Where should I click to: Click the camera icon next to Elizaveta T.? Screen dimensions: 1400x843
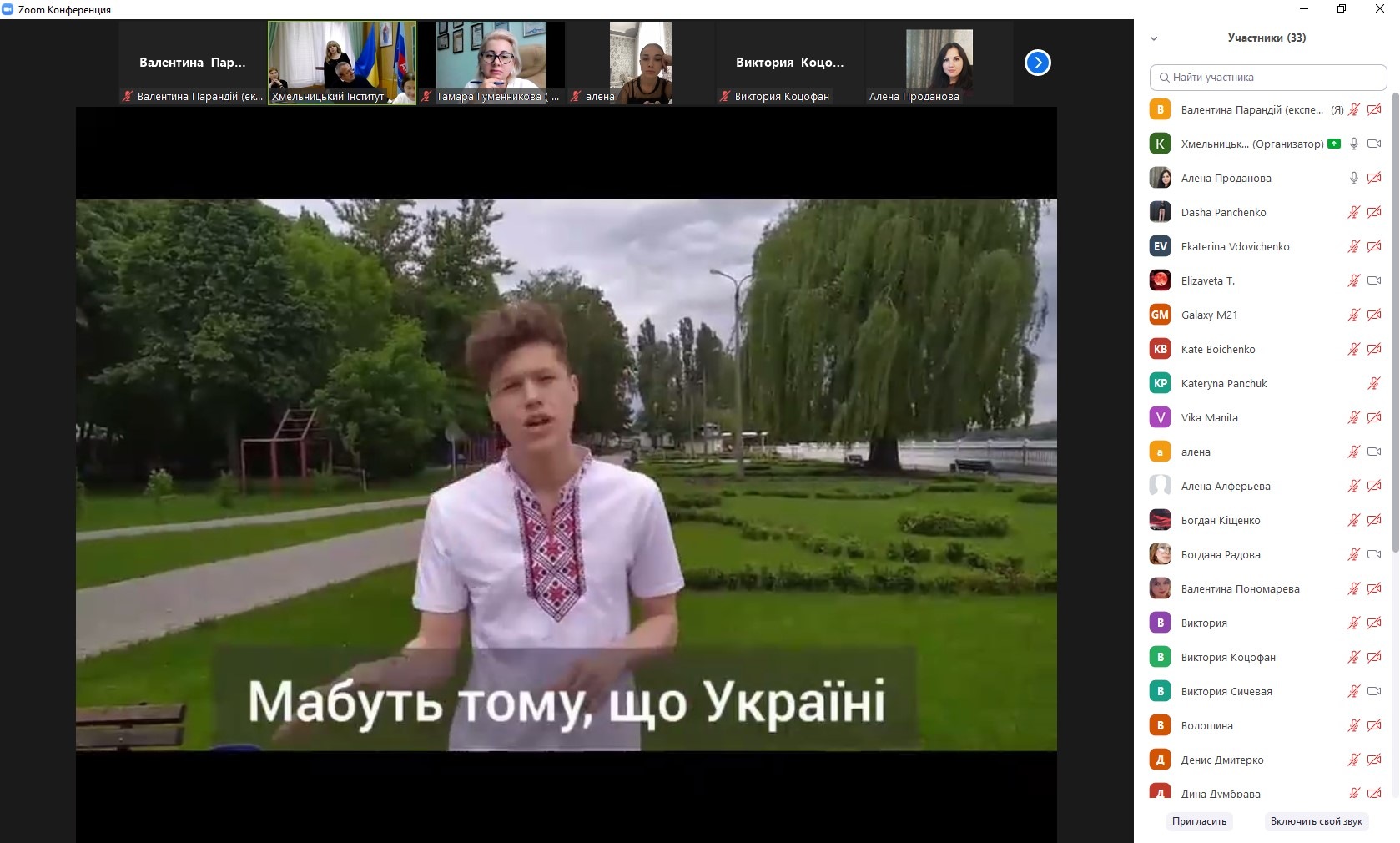1374,280
